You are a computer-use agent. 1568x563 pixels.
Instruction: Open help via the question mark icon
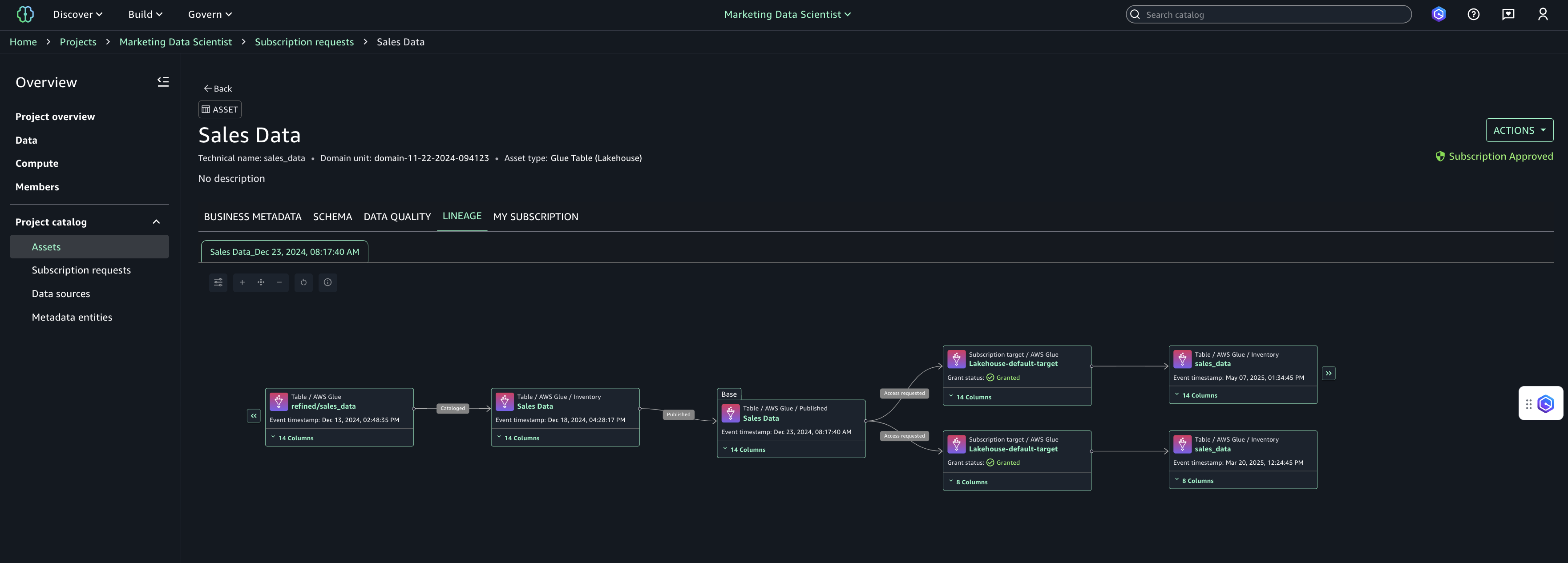(1474, 14)
